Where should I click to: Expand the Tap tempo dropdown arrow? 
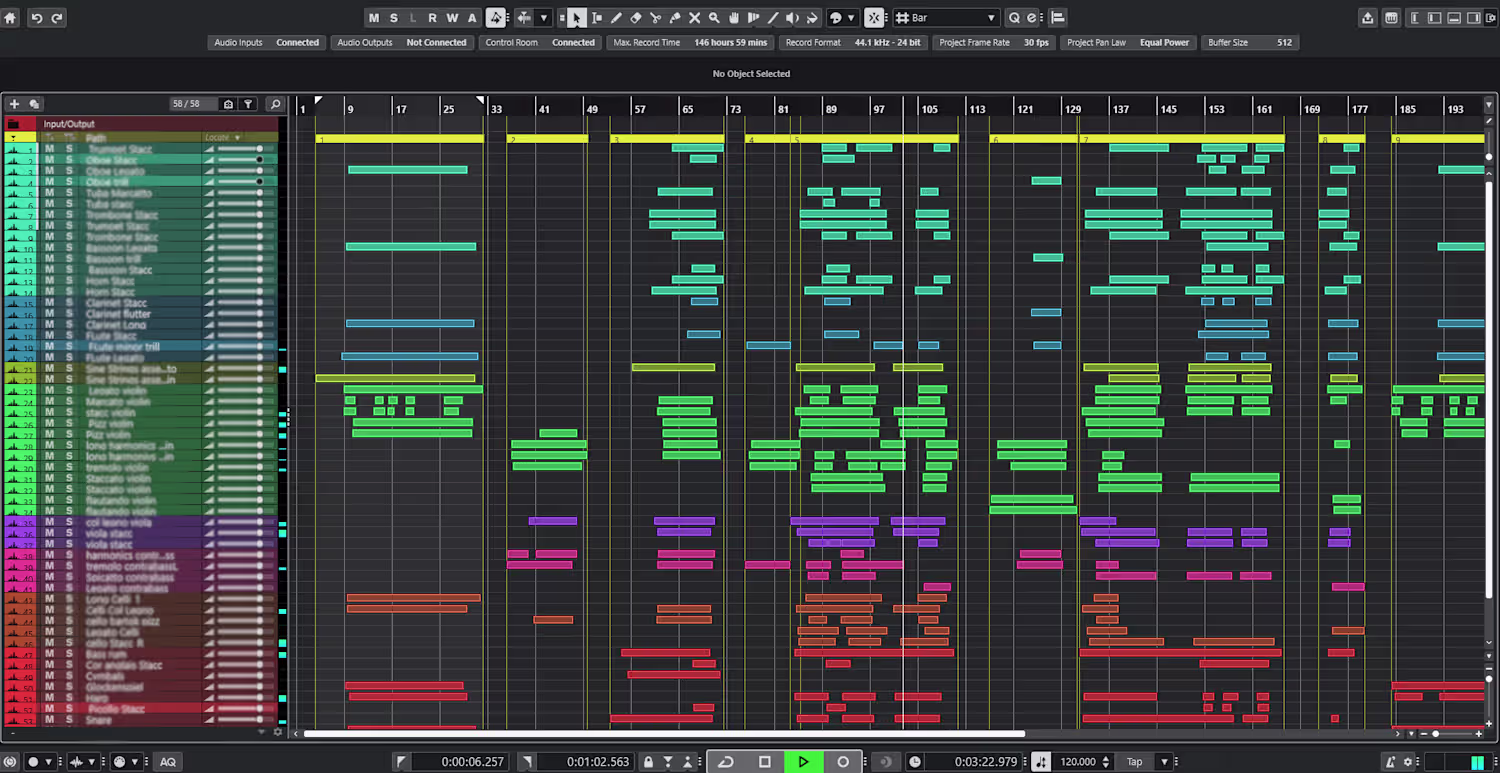coord(1164,762)
